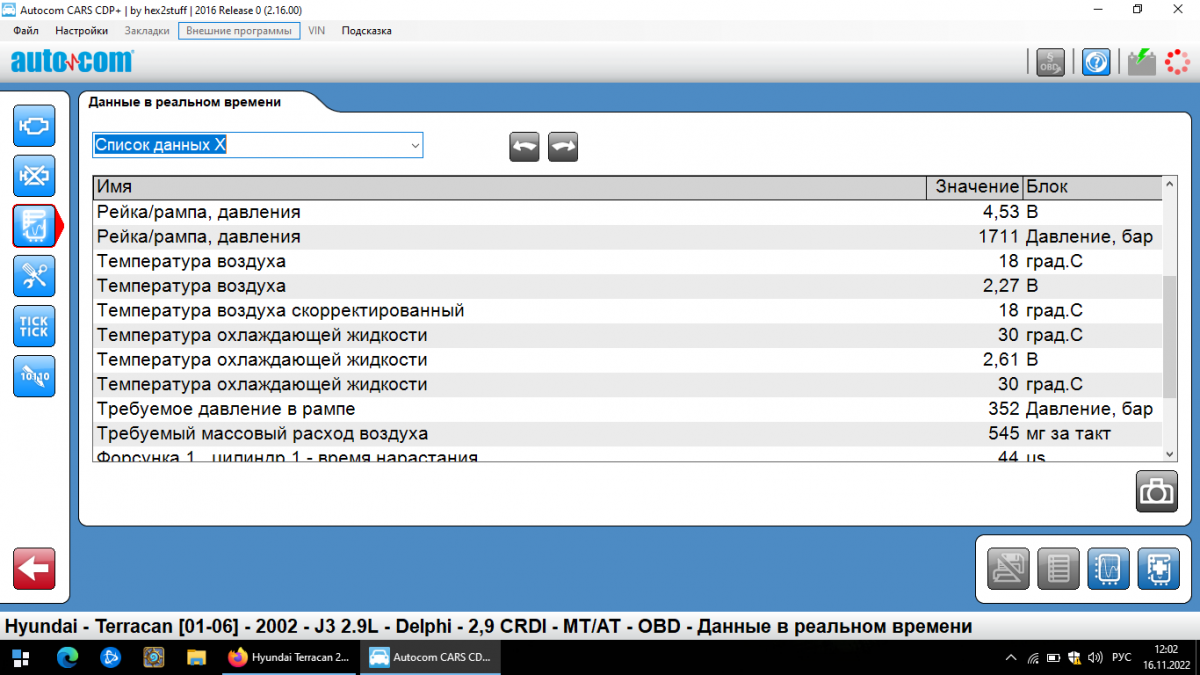Select the Температура воздуха row with 2,27 В
Viewport: 1200px width, 675px height.
point(628,286)
